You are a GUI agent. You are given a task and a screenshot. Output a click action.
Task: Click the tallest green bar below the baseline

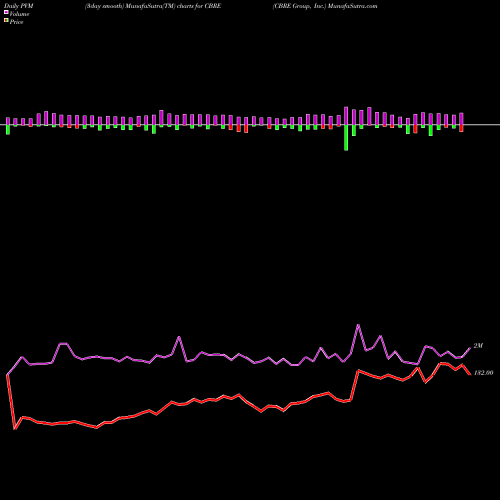[346, 138]
